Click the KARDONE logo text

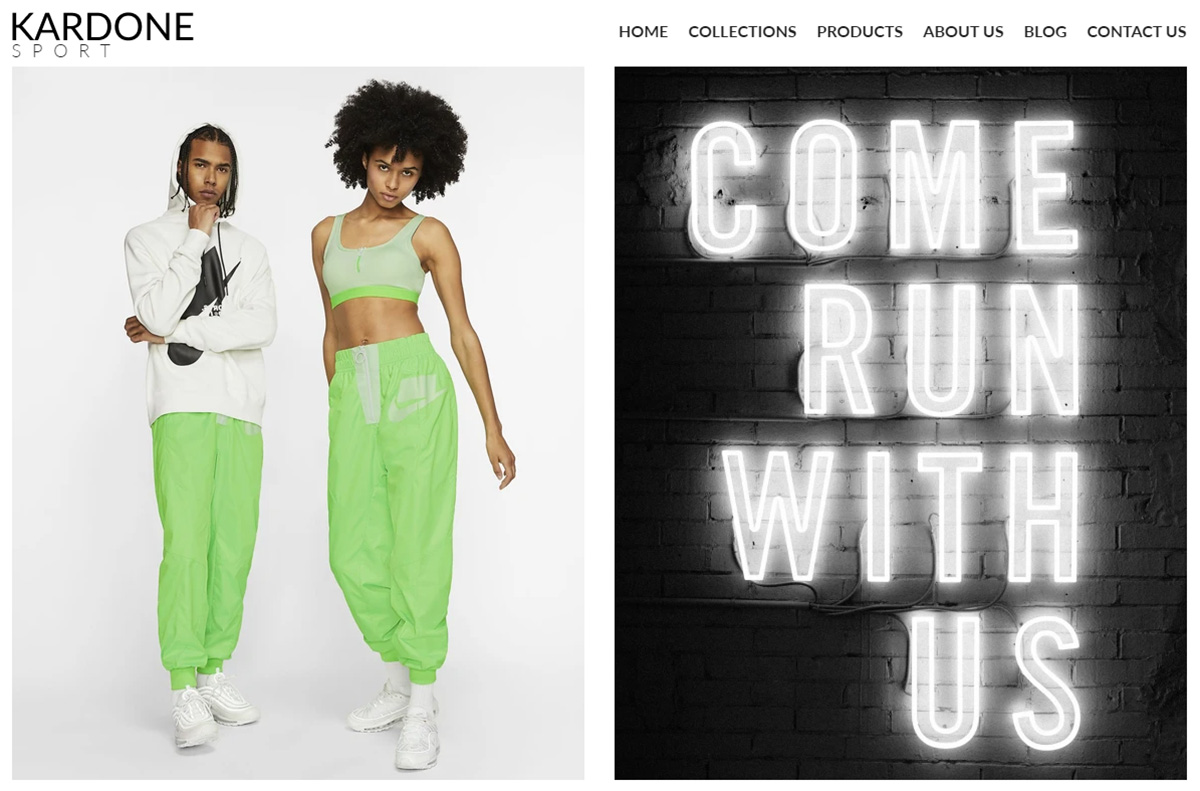[102, 26]
